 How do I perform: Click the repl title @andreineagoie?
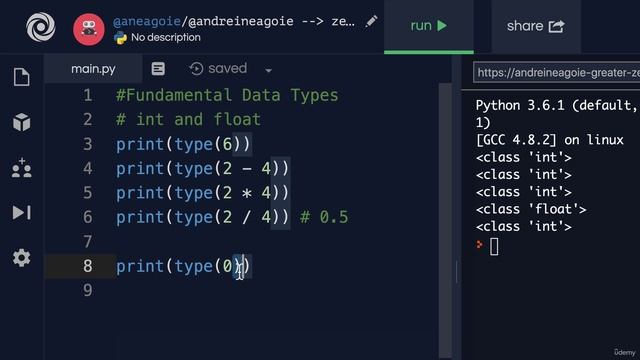[240, 21]
